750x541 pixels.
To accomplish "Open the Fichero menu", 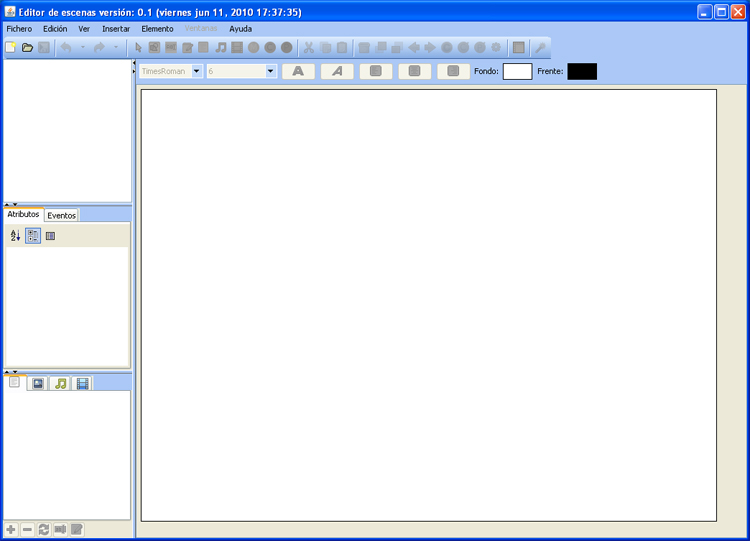I will pyautogui.click(x=19, y=29).
